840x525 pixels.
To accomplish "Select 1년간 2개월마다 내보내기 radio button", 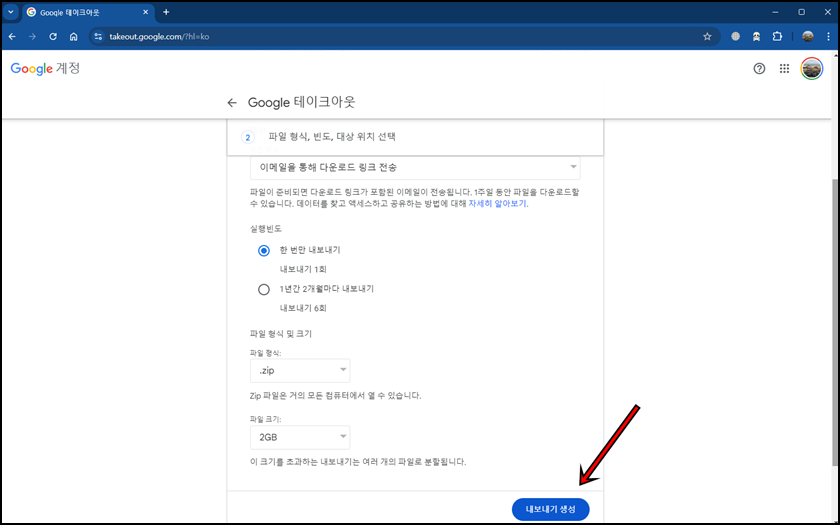I will click(264, 289).
